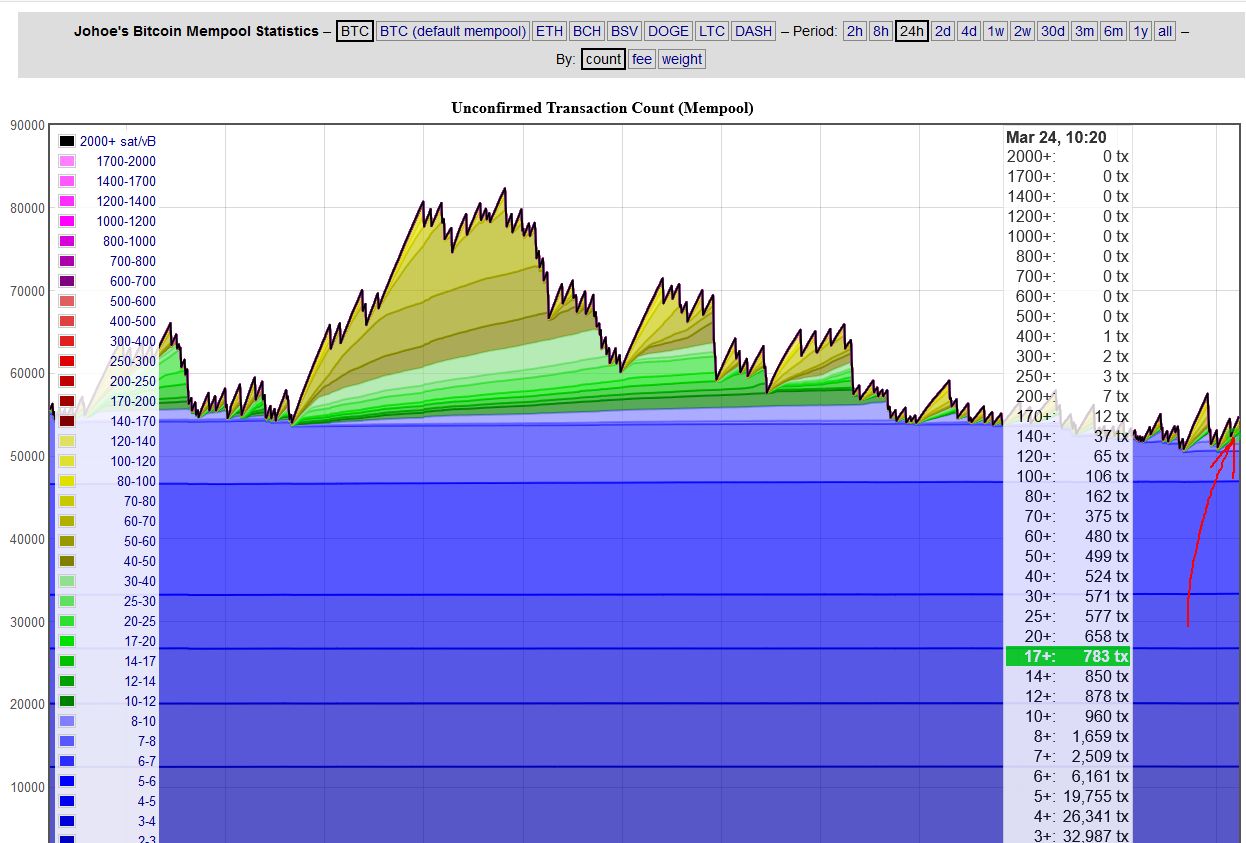
Task: Click the 70-80 legend swatch
Action: (x=67, y=501)
